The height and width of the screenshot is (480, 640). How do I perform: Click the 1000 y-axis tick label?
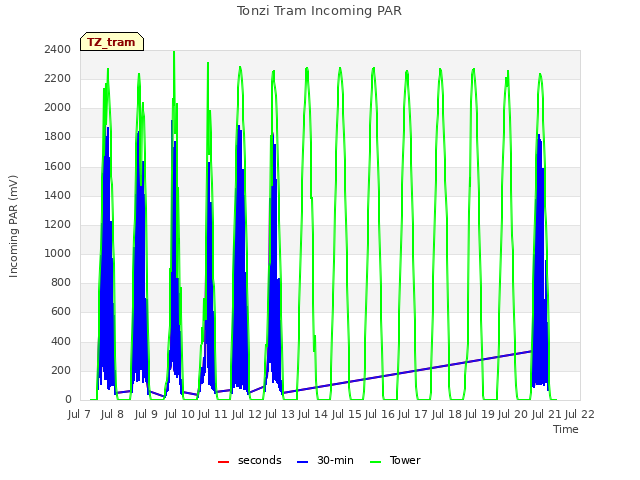point(58,253)
